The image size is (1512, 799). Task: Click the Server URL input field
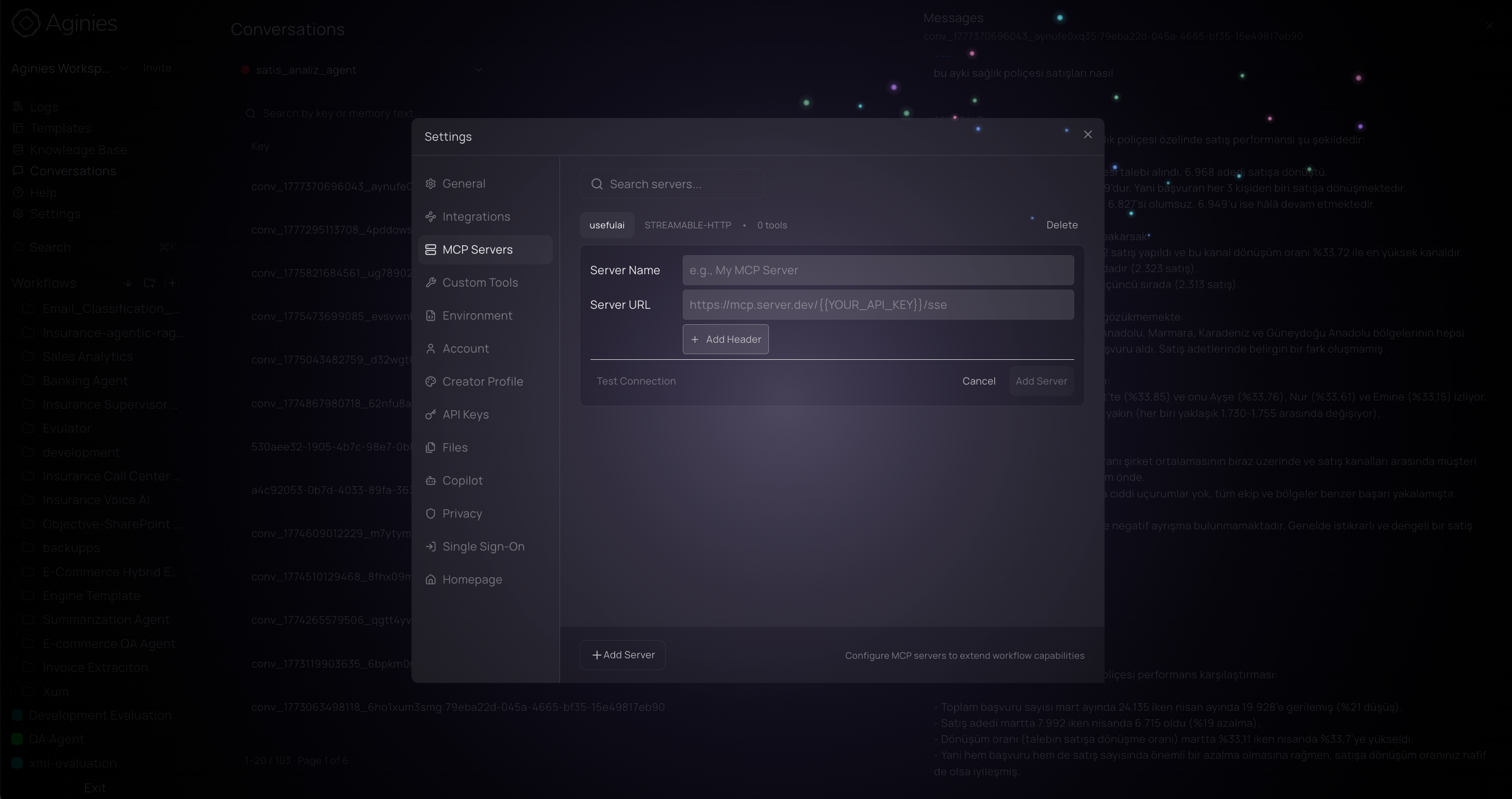click(x=878, y=305)
